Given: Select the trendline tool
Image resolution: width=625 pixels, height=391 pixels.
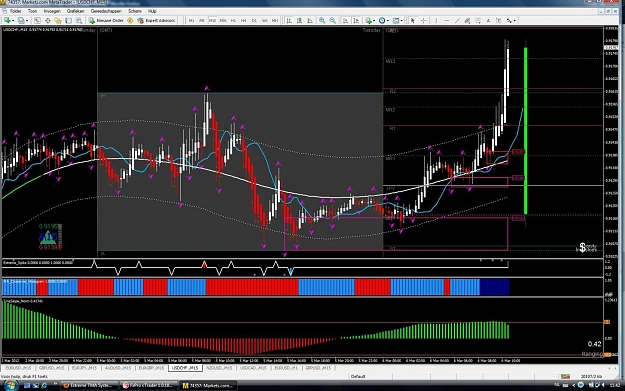Looking at the screenshot, I should tap(457, 20).
